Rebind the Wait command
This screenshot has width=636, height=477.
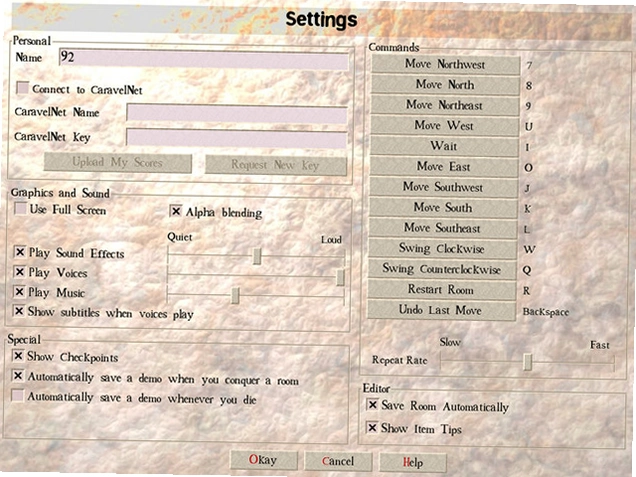click(x=444, y=146)
